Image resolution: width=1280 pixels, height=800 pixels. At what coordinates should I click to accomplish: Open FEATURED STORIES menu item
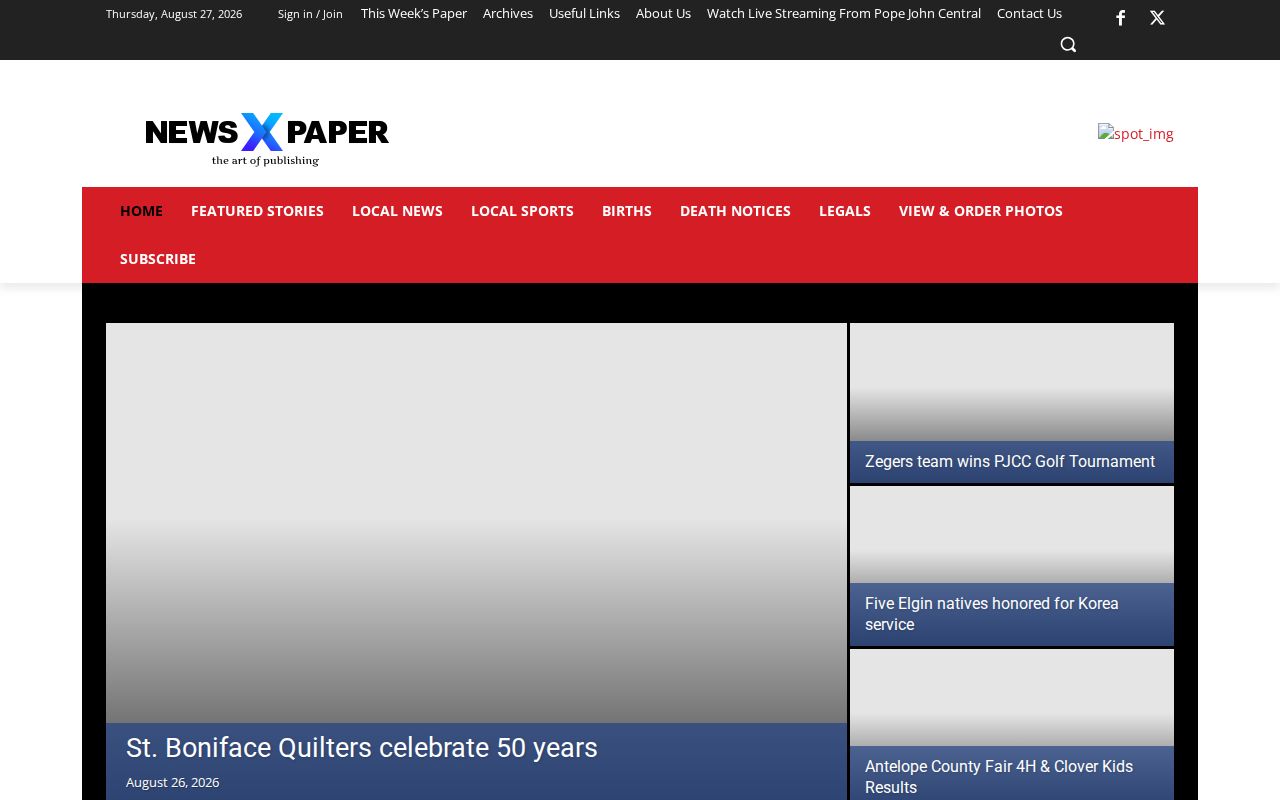pos(257,211)
